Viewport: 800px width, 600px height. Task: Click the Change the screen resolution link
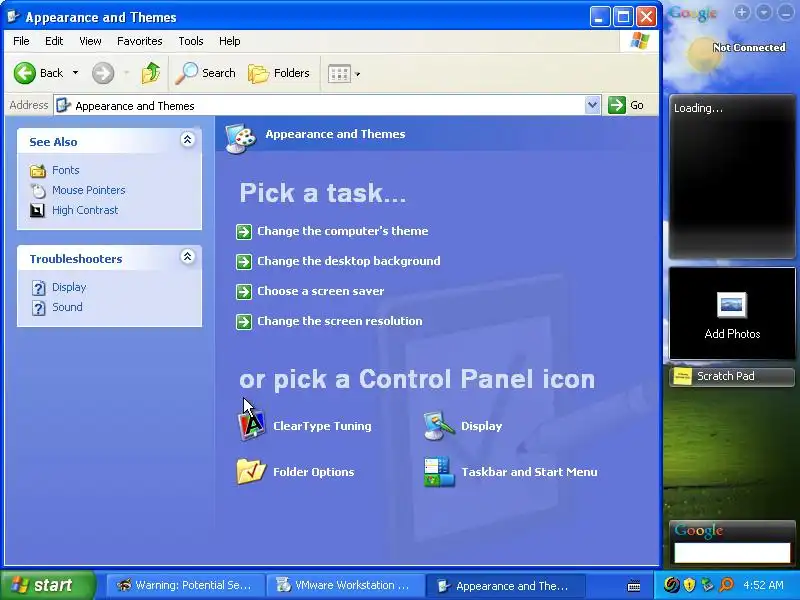tap(340, 321)
